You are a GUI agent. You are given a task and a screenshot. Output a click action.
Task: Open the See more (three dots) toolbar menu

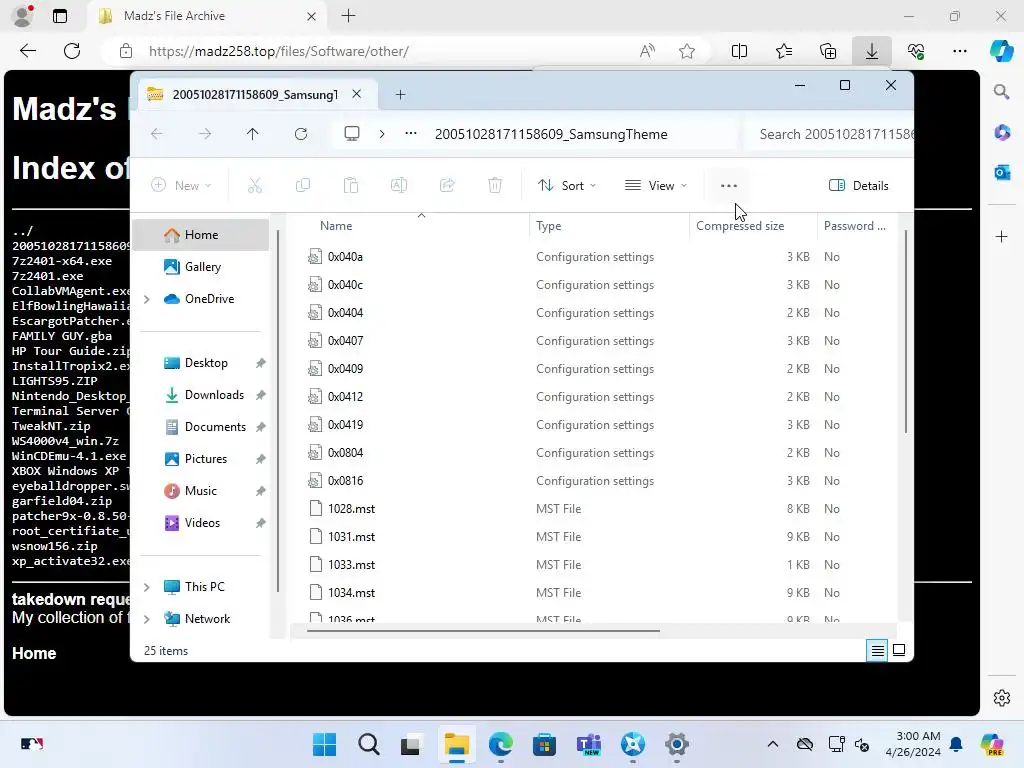[x=729, y=185]
